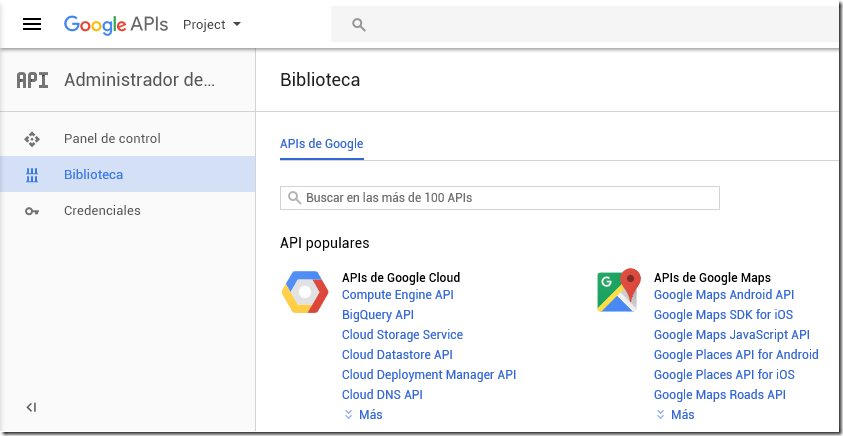The image size is (843, 436).
Task: Click the 'Buscar en las más de 100 APIs' field
Action: click(x=499, y=198)
